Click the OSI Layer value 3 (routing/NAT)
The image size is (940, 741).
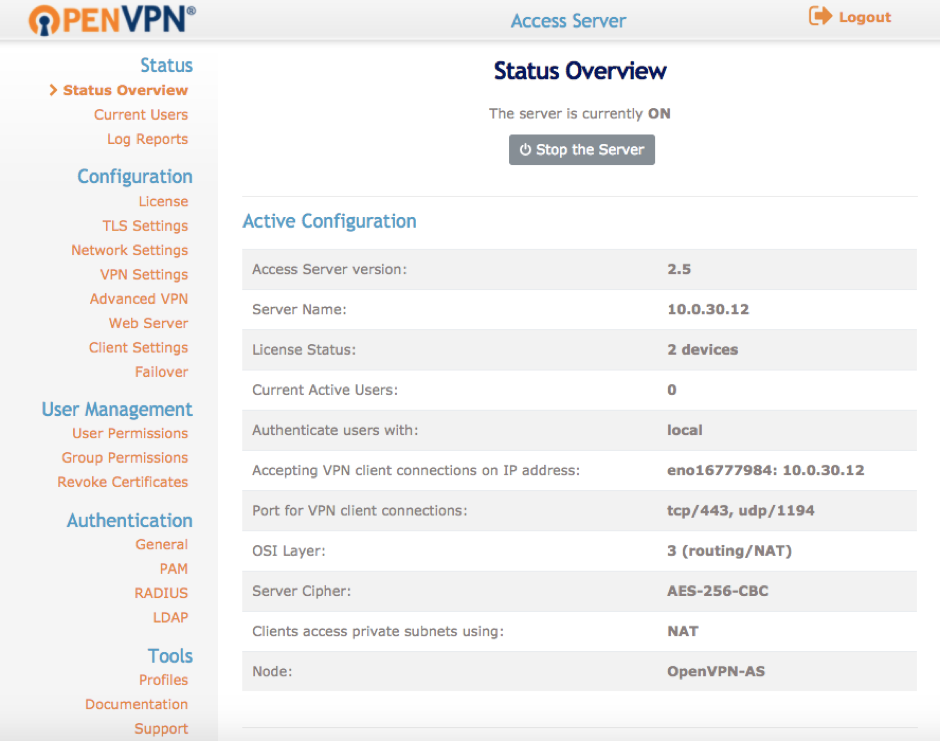730,551
